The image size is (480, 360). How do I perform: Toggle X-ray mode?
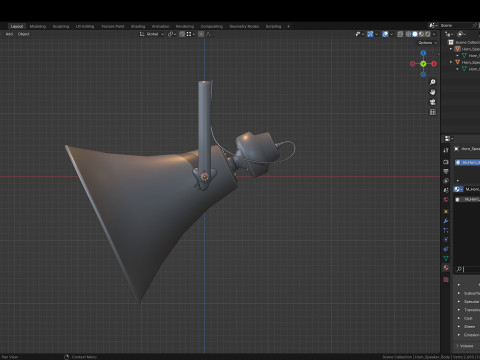click(400, 34)
